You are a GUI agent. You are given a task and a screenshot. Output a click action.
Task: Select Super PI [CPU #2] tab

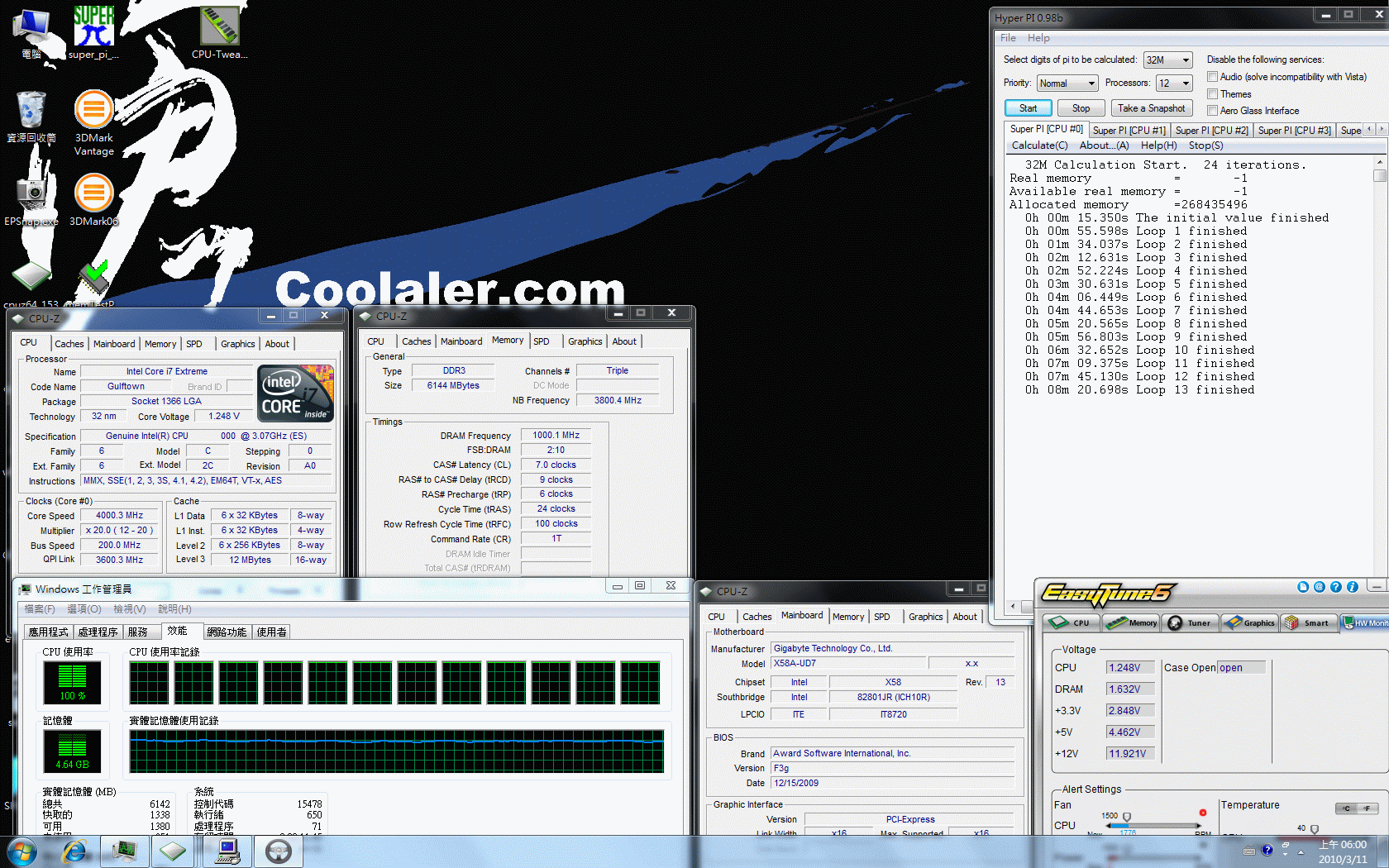(1211, 131)
